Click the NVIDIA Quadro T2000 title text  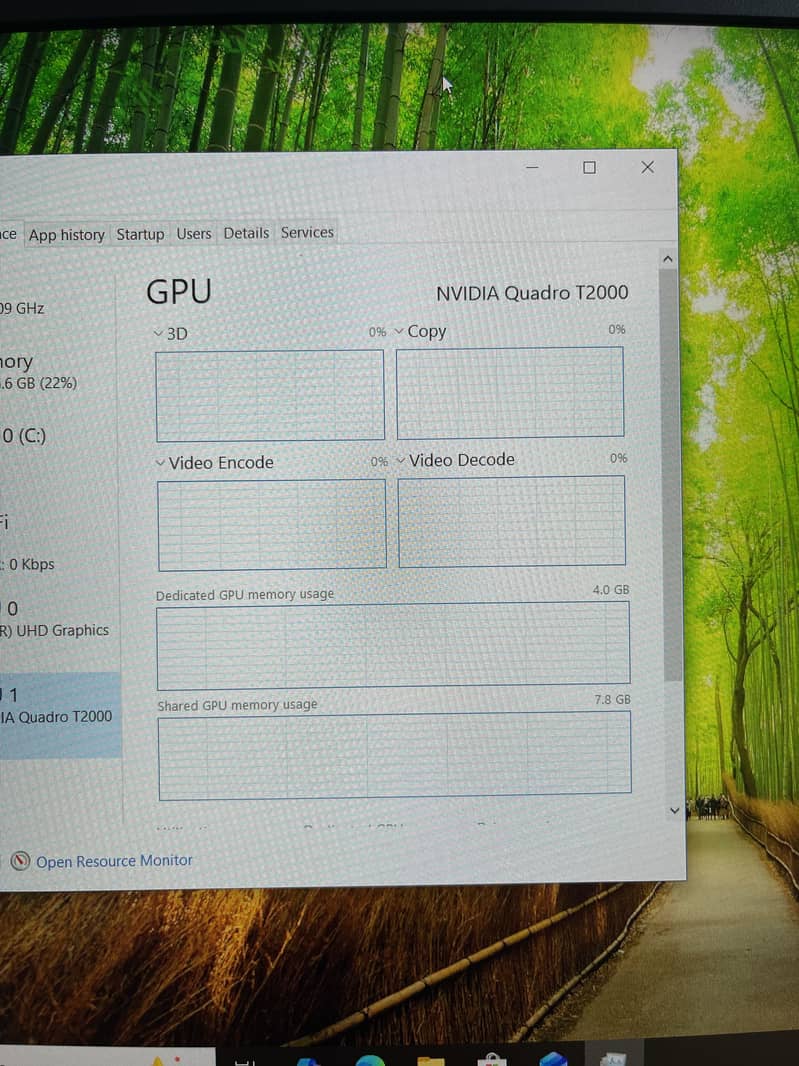[x=532, y=293]
